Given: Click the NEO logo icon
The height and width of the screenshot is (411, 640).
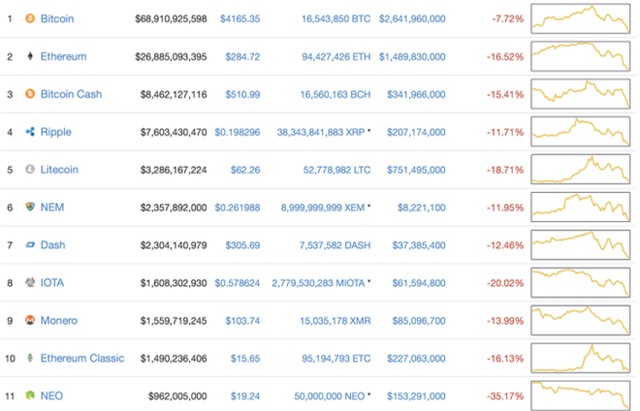Looking at the screenshot, I should [29, 396].
